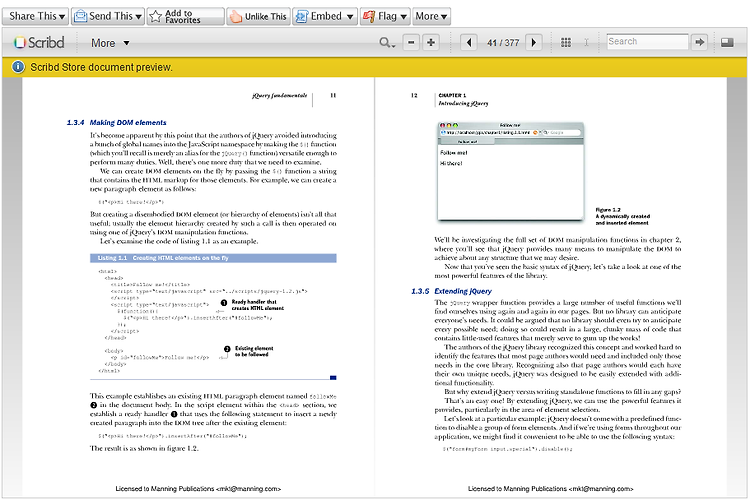Click the page number field 41 / 377

pyautogui.click(x=503, y=43)
